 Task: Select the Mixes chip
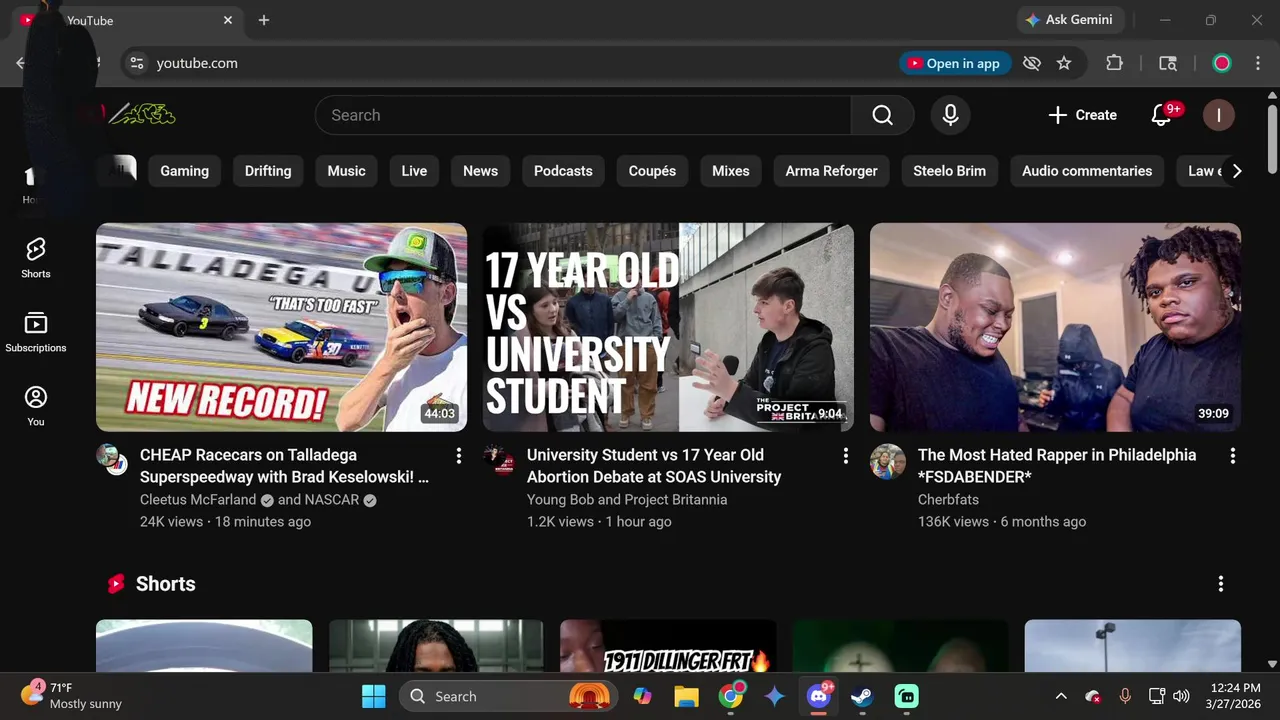(x=731, y=171)
